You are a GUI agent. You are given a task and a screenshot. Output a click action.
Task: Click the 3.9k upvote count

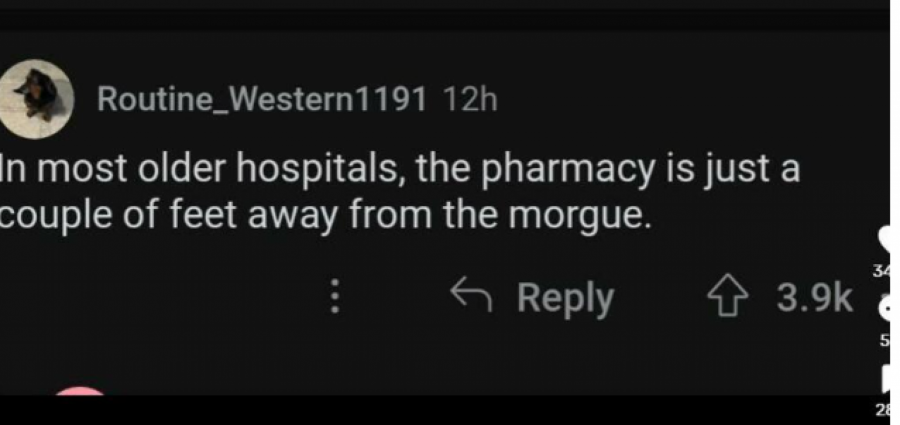pyautogui.click(x=814, y=297)
